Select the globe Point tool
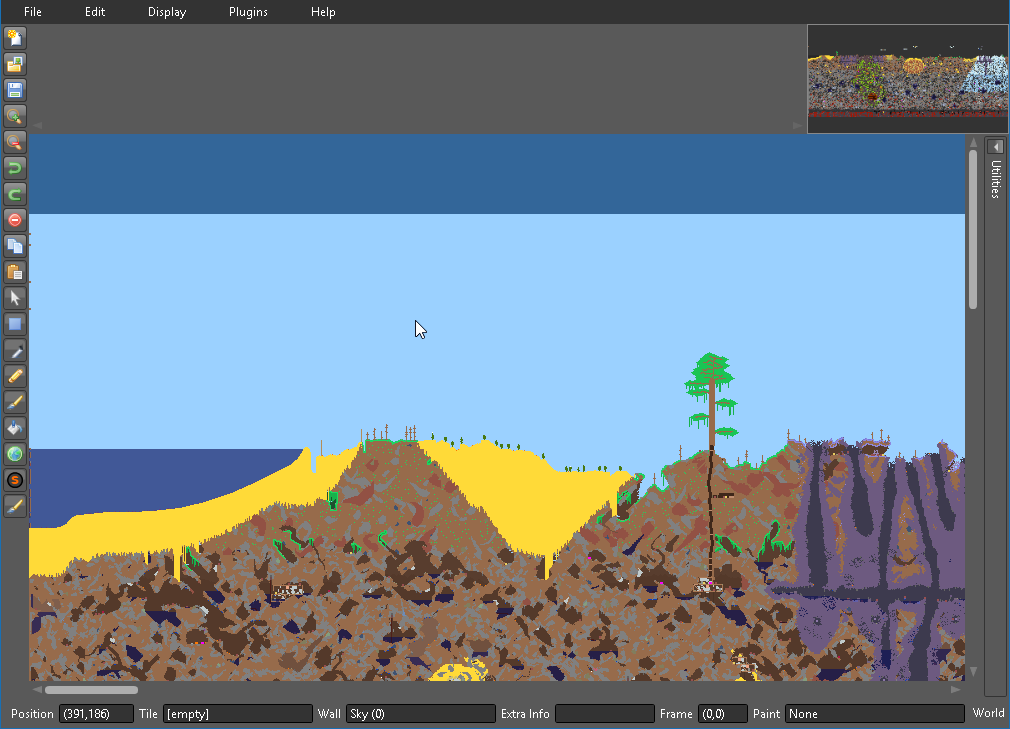The image size is (1010, 729). click(15, 454)
